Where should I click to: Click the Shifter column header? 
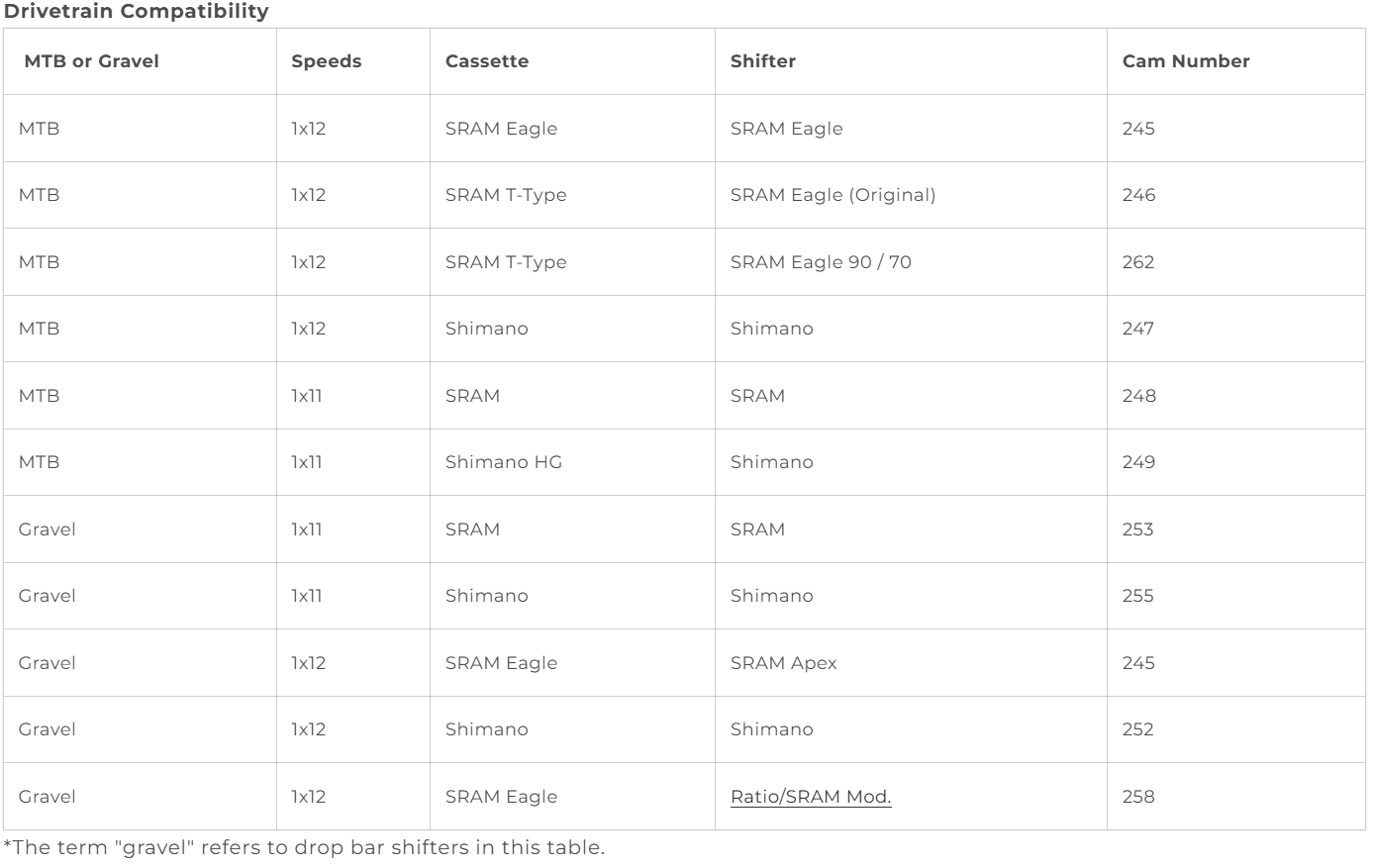click(762, 61)
